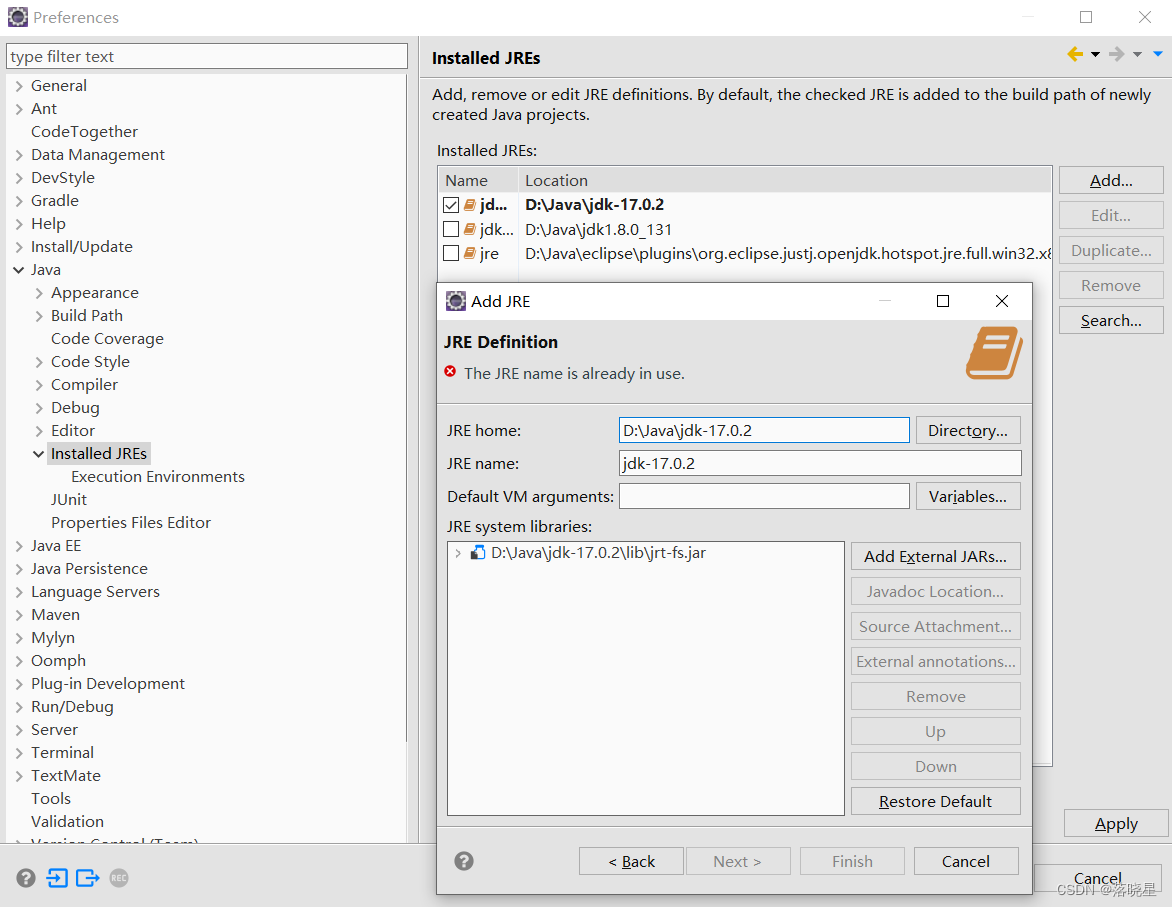Click the Directory... button
Image resolution: width=1172 pixels, height=907 pixels.
pos(968,431)
